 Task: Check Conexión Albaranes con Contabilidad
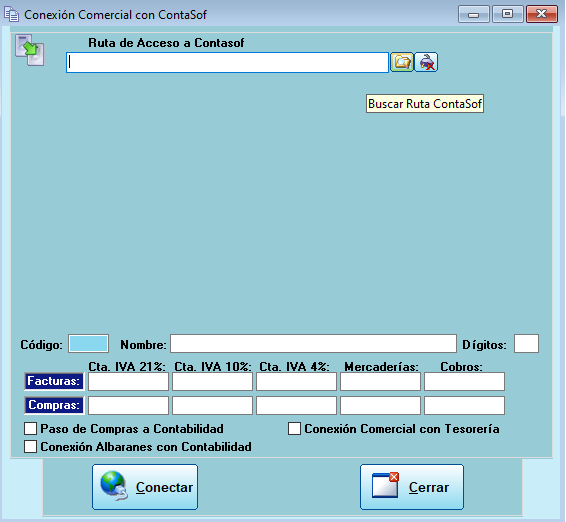coord(30,447)
